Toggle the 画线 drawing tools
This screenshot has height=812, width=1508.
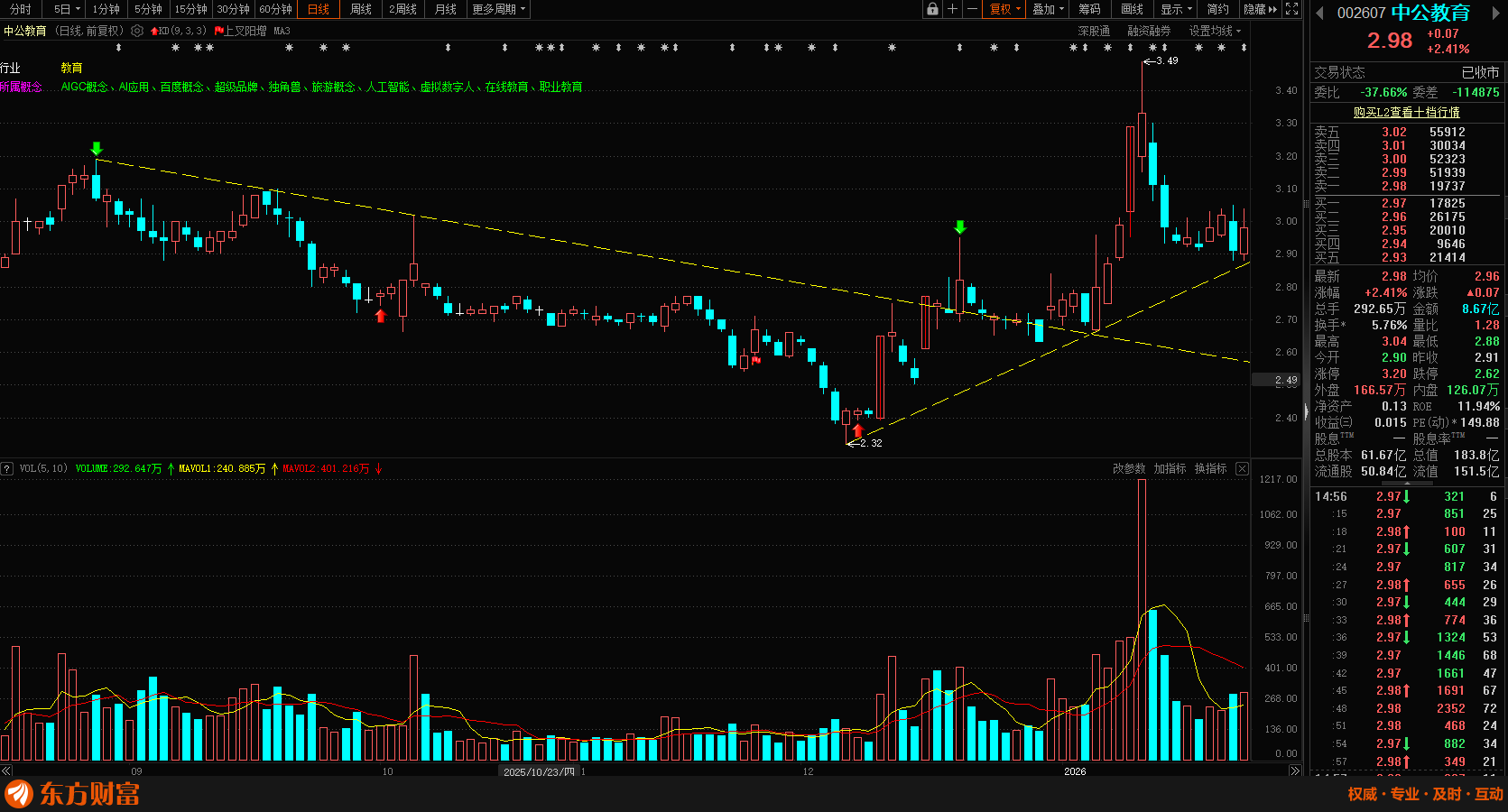point(1133,9)
